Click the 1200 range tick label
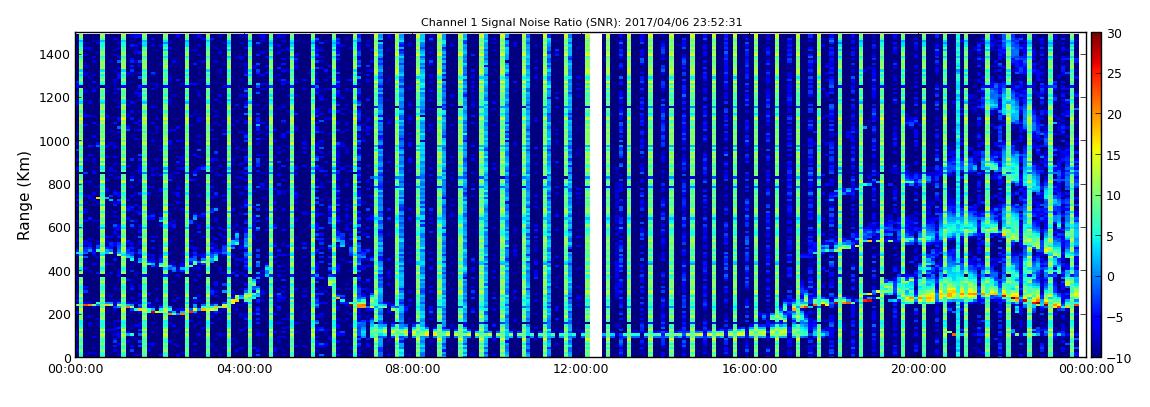This screenshot has width=1150, height=407. [55, 98]
